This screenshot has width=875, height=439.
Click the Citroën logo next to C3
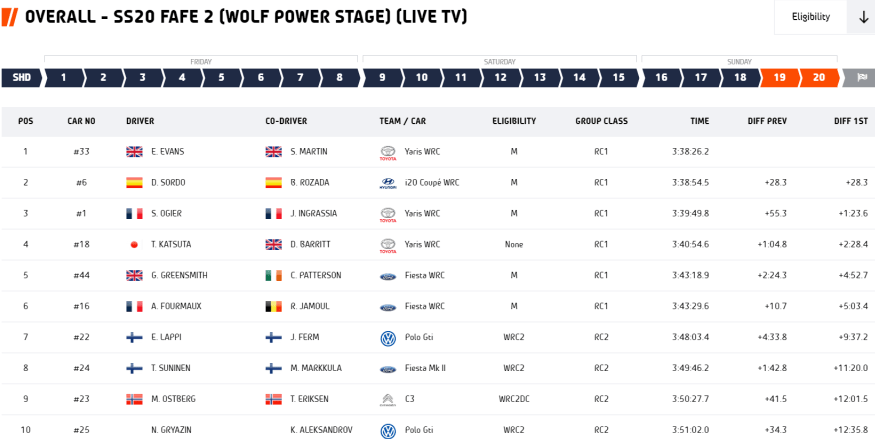388,400
